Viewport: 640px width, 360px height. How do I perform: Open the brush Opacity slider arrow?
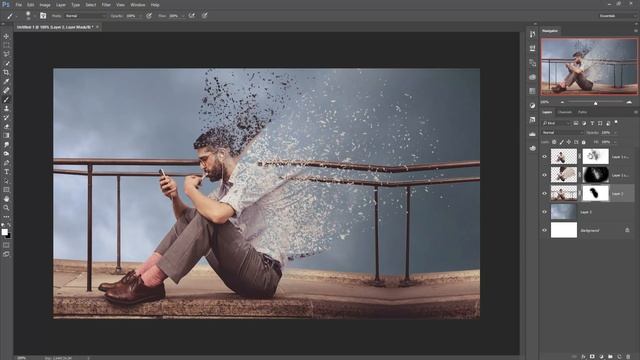140,16
